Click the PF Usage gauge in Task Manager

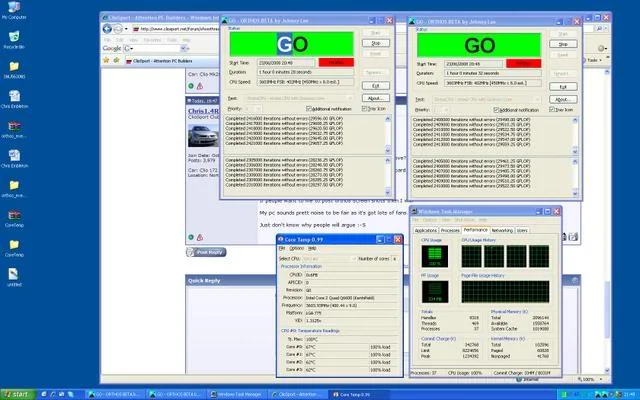coord(435,291)
